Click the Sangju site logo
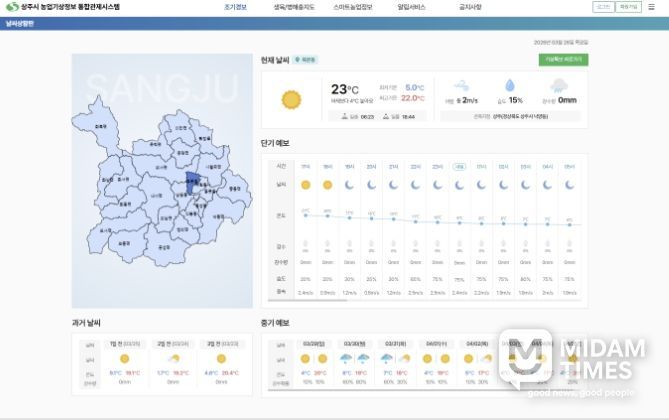Screen dimensions: 669x420 tap(64, 7)
